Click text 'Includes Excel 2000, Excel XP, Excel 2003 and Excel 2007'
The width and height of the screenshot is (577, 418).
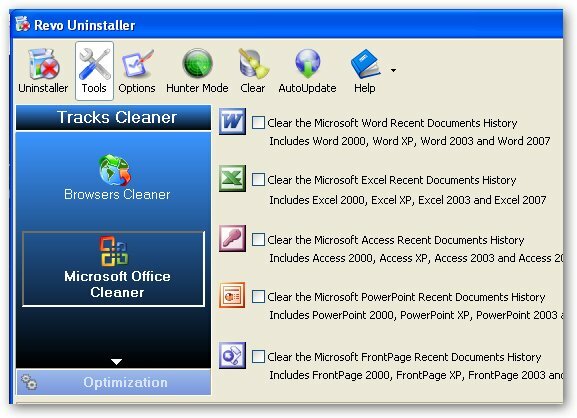click(407, 200)
